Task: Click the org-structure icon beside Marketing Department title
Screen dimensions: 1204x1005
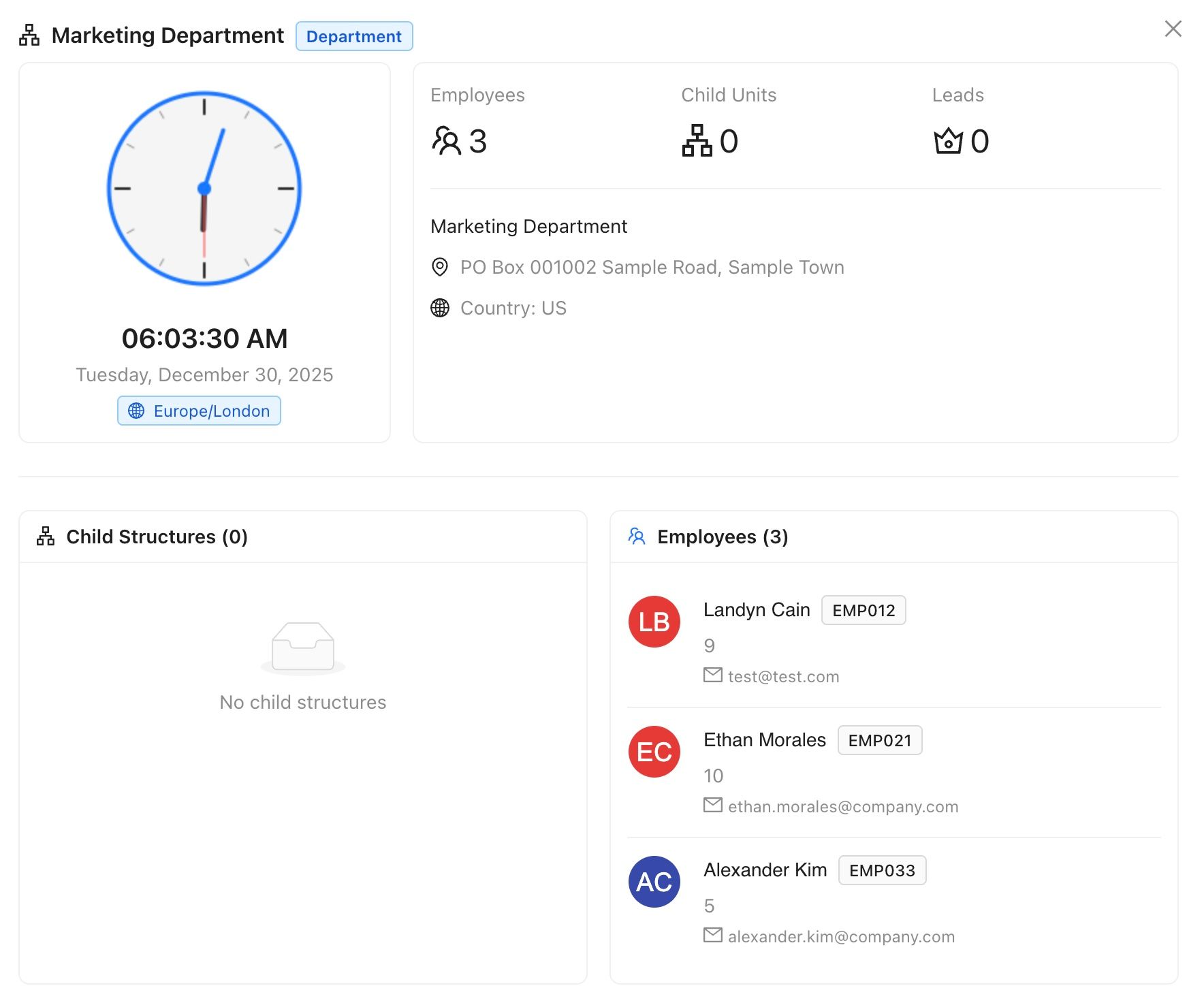Action: coord(29,35)
